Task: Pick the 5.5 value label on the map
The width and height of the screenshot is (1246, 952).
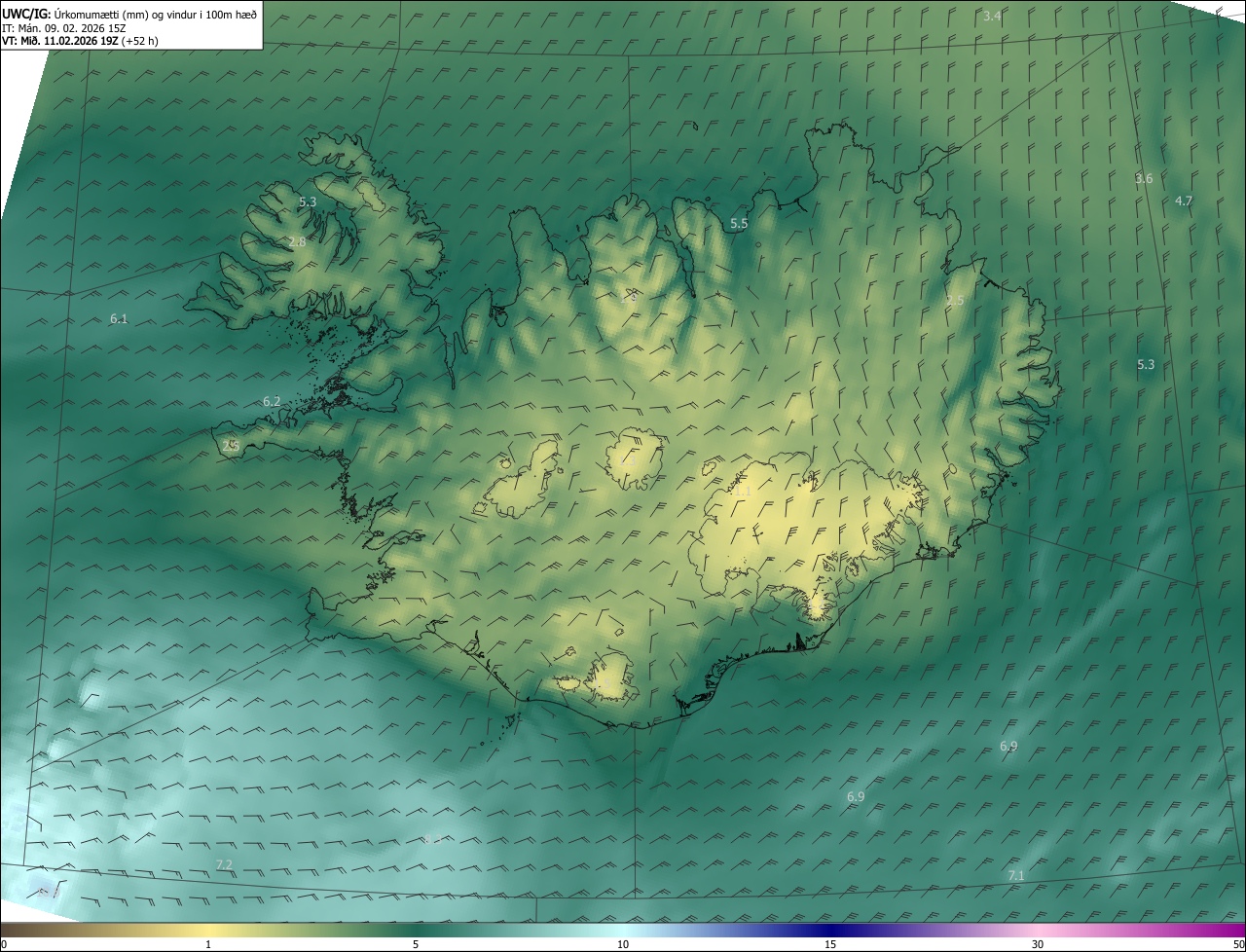Action: point(739,223)
